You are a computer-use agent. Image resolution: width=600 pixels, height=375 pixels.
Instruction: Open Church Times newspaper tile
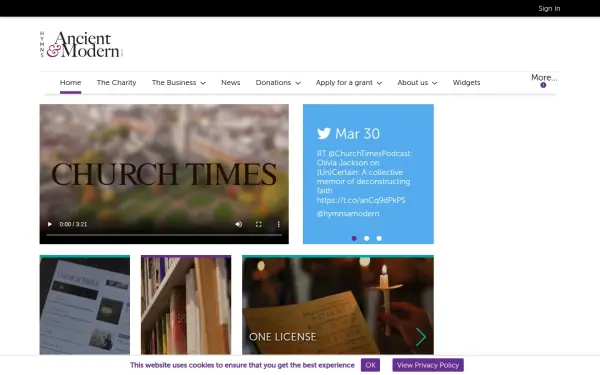pos(85,305)
